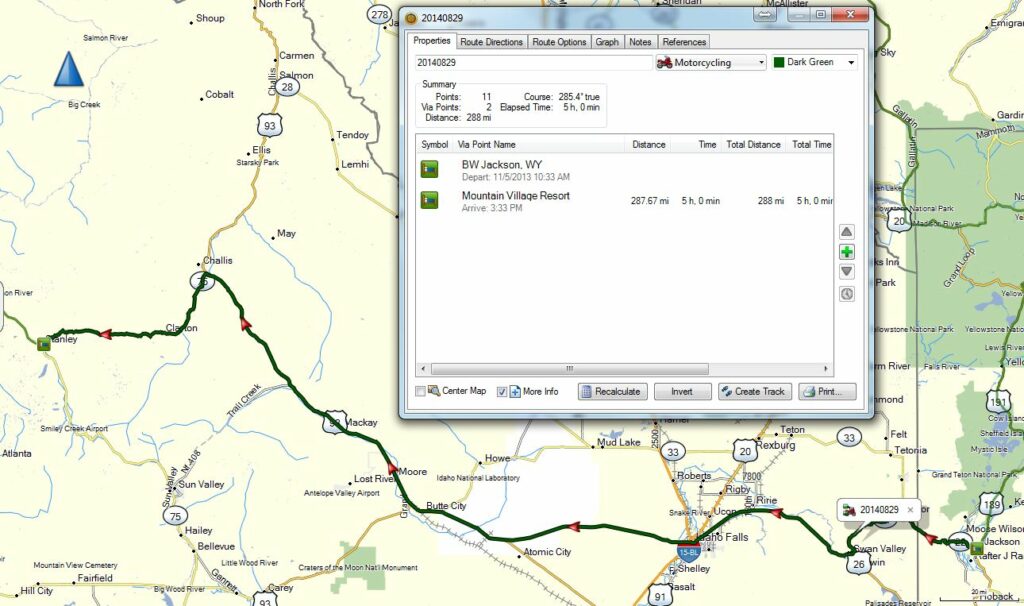Enable the Center Map checkbox
Viewport: 1024px width, 606px height.
coord(421,391)
